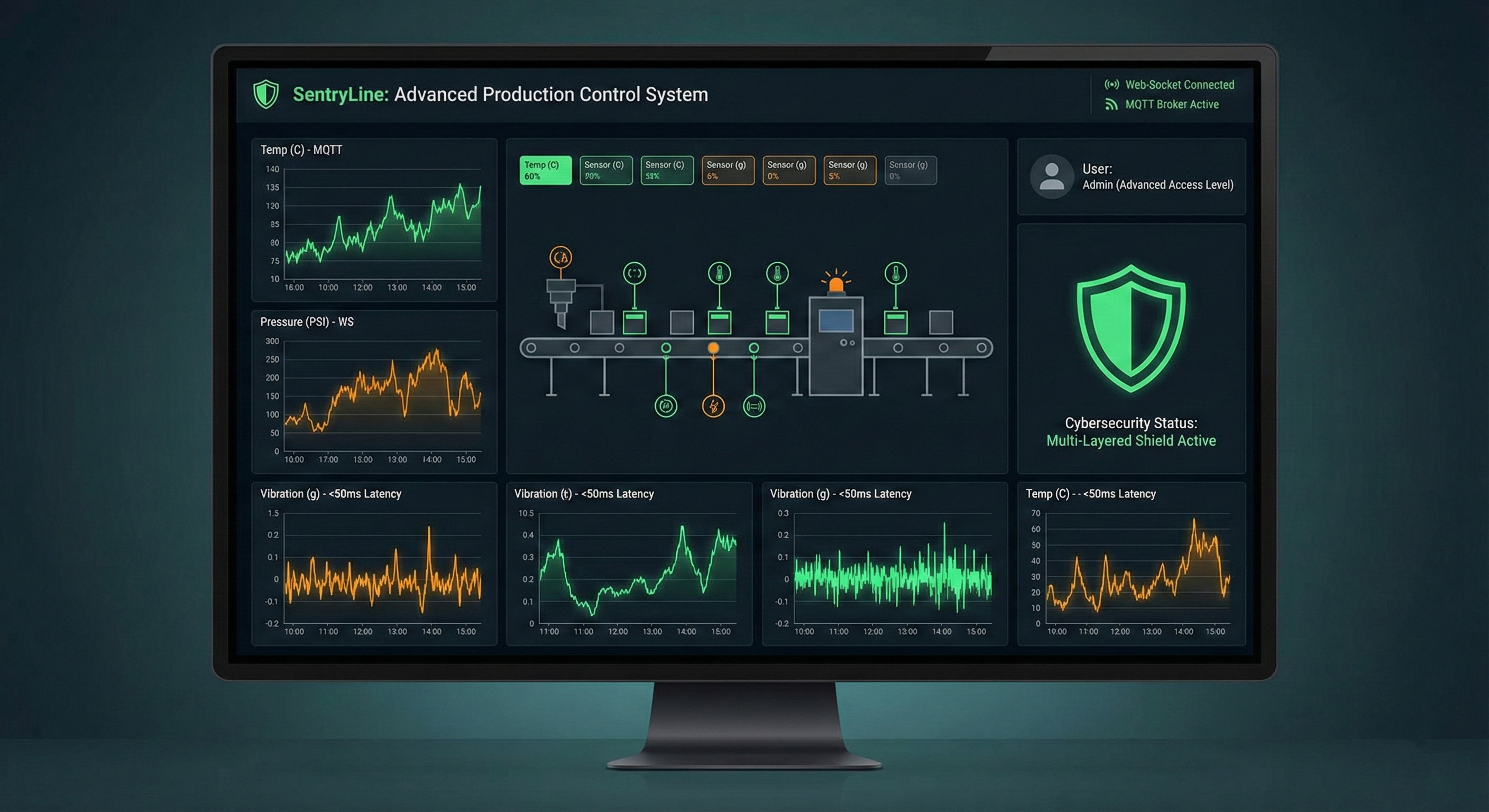This screenshot has height=812, width=1489.
Task: Click the orange item marker on the conveyor belt
Action: point(714,347)
